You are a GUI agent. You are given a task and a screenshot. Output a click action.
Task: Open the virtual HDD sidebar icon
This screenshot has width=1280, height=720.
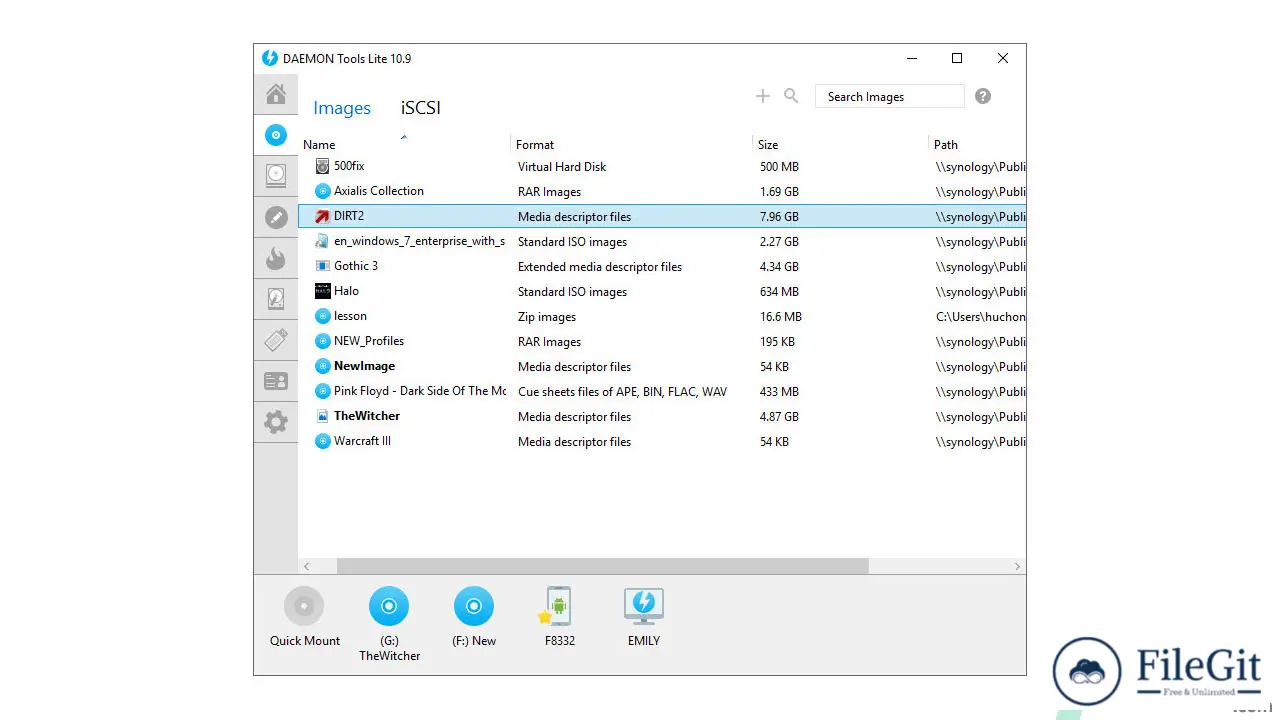click(x=276, y=298)
